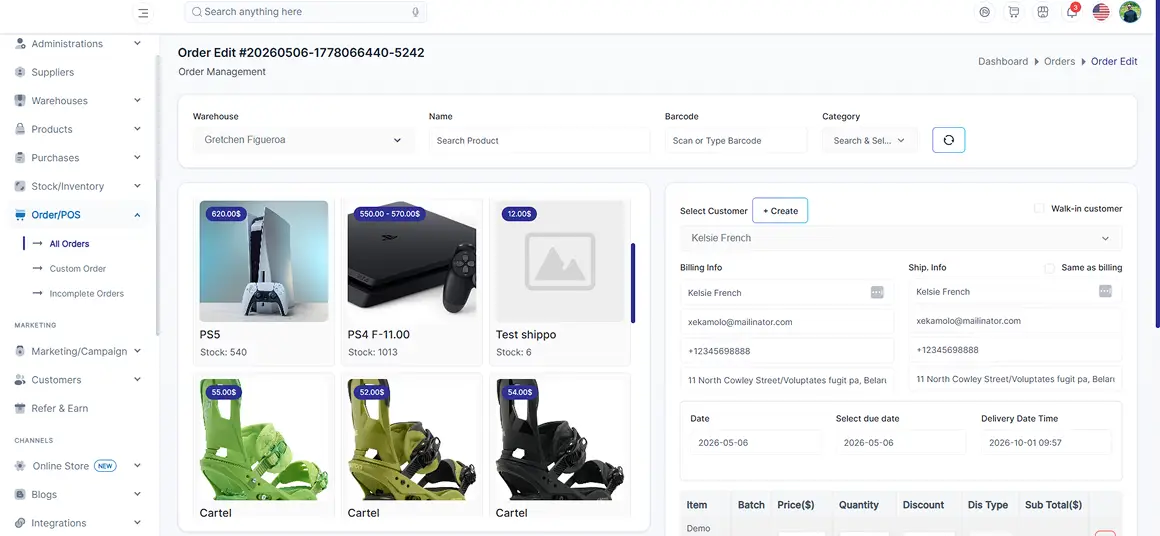Enable the Walk-in customer checkbox
The width and height of the screenshot is (1160, 536).
(x=1039, y=208)
